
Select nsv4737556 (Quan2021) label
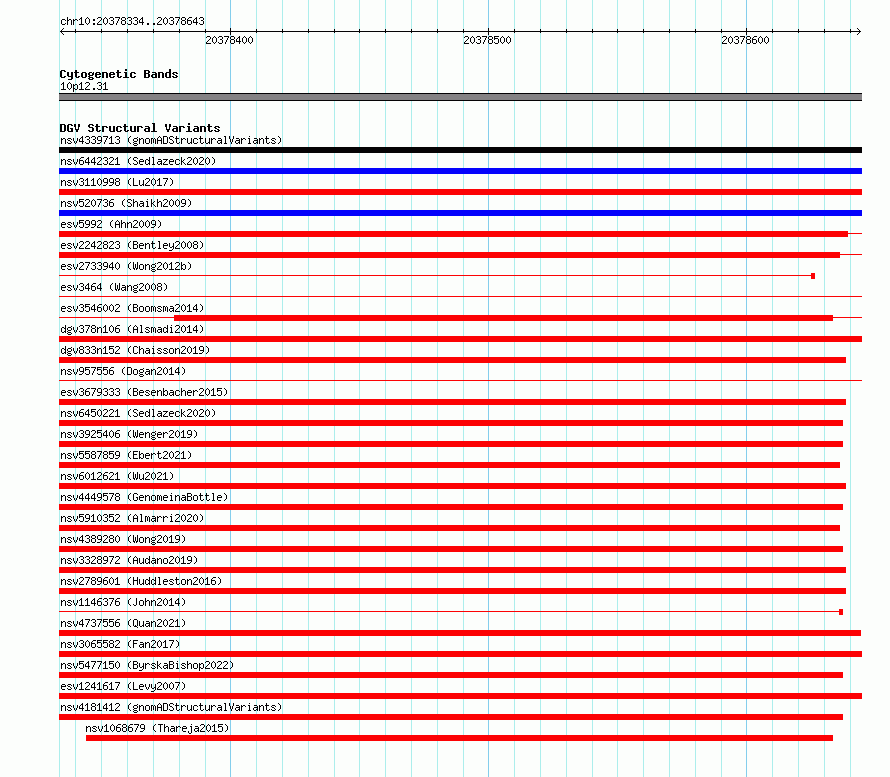click(123, 623)
